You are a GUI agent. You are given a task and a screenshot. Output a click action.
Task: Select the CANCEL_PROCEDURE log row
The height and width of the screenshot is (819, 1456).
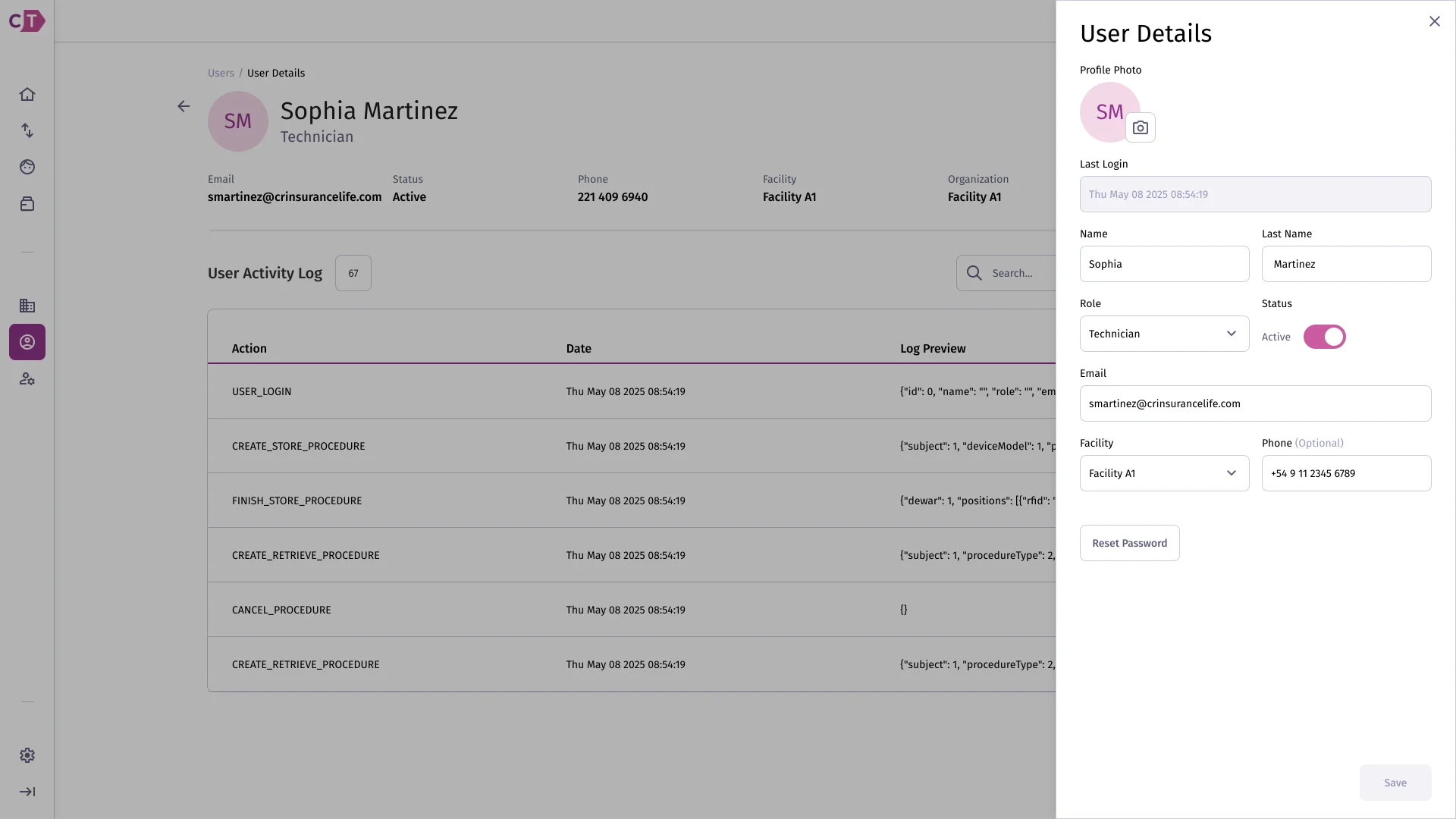[x=632, y=610]
